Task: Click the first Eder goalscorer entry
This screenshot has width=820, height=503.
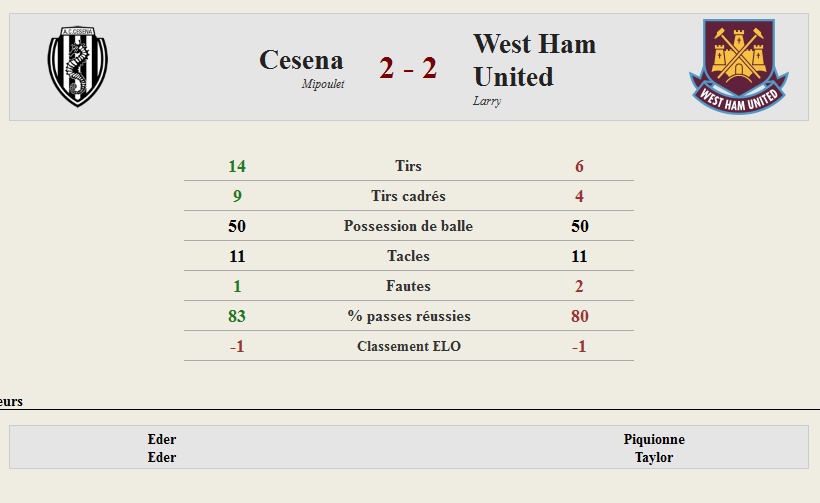Action: [x=162, y=439]
